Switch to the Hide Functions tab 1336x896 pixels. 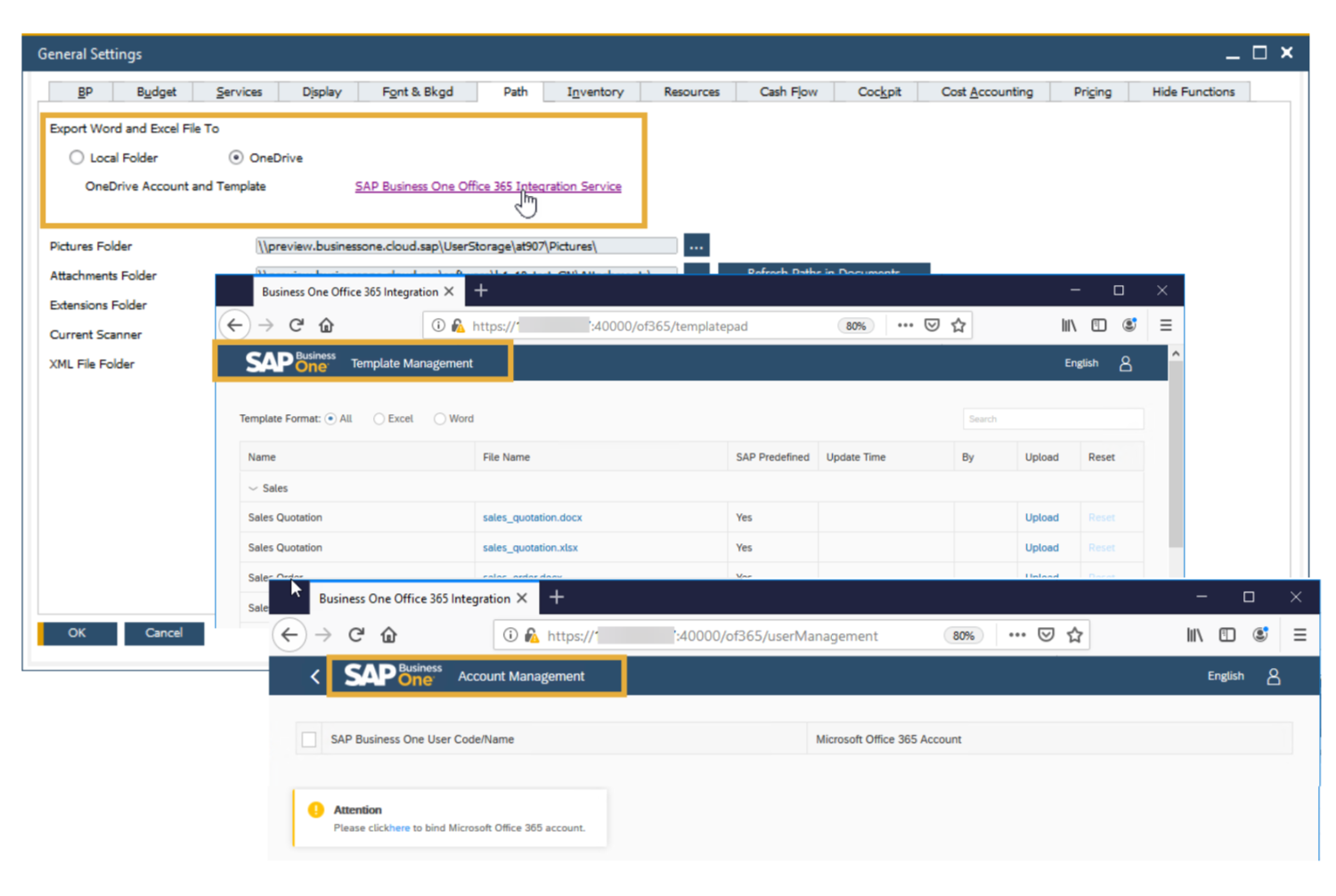pos(1193,92)
